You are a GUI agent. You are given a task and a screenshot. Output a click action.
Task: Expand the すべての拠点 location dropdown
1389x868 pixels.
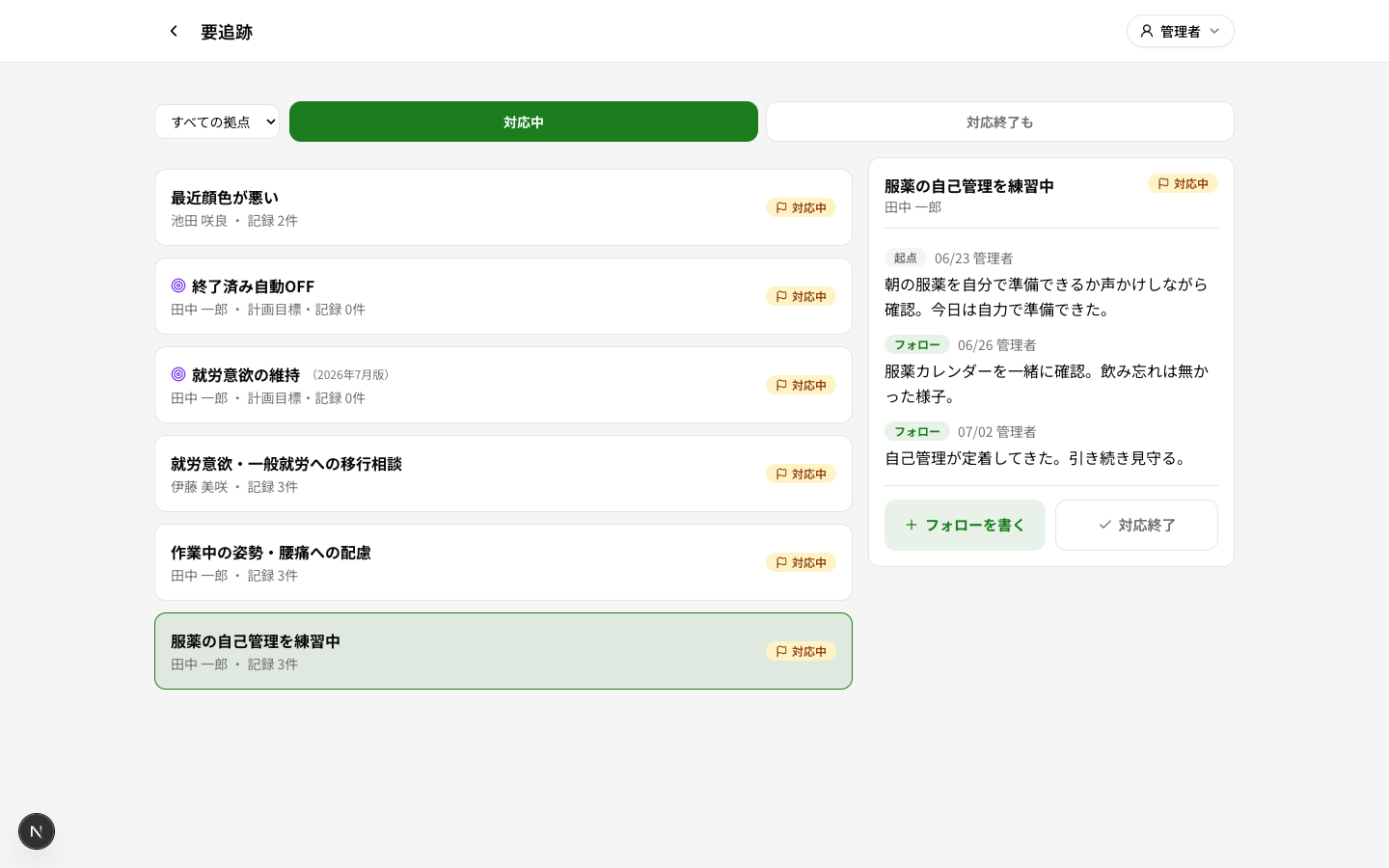coord(217,122)
